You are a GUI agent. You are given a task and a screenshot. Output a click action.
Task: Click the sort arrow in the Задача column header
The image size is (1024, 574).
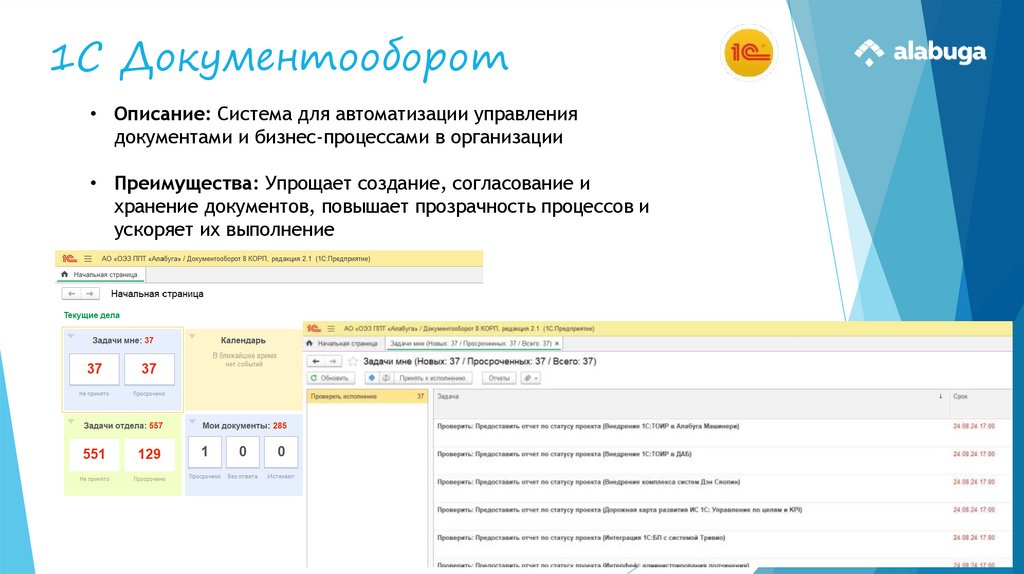coord(940,396)
